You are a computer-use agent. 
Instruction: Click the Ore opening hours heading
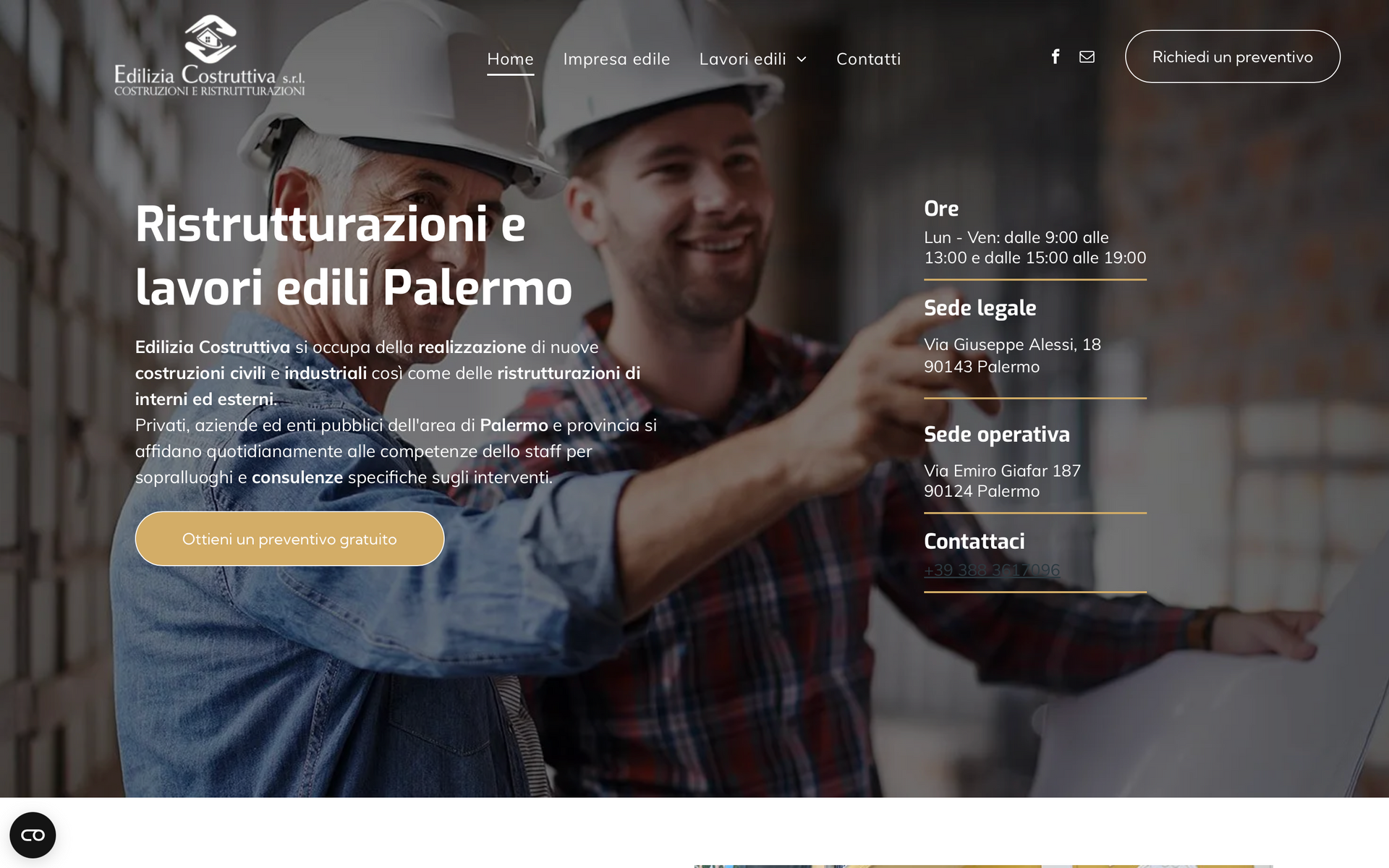click(940, 208)
